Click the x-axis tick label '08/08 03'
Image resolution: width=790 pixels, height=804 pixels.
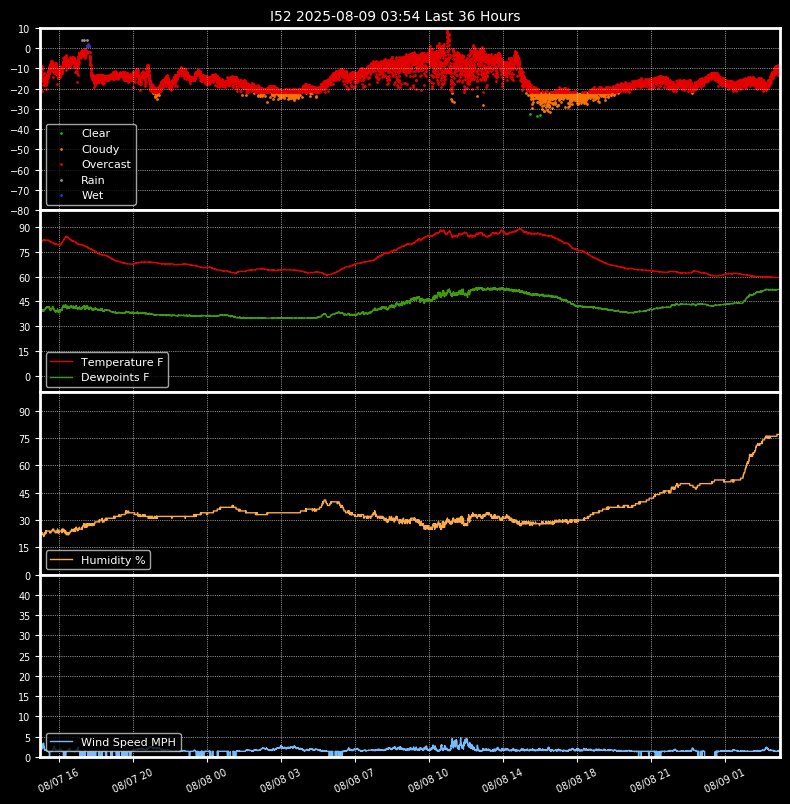(280, 780)
